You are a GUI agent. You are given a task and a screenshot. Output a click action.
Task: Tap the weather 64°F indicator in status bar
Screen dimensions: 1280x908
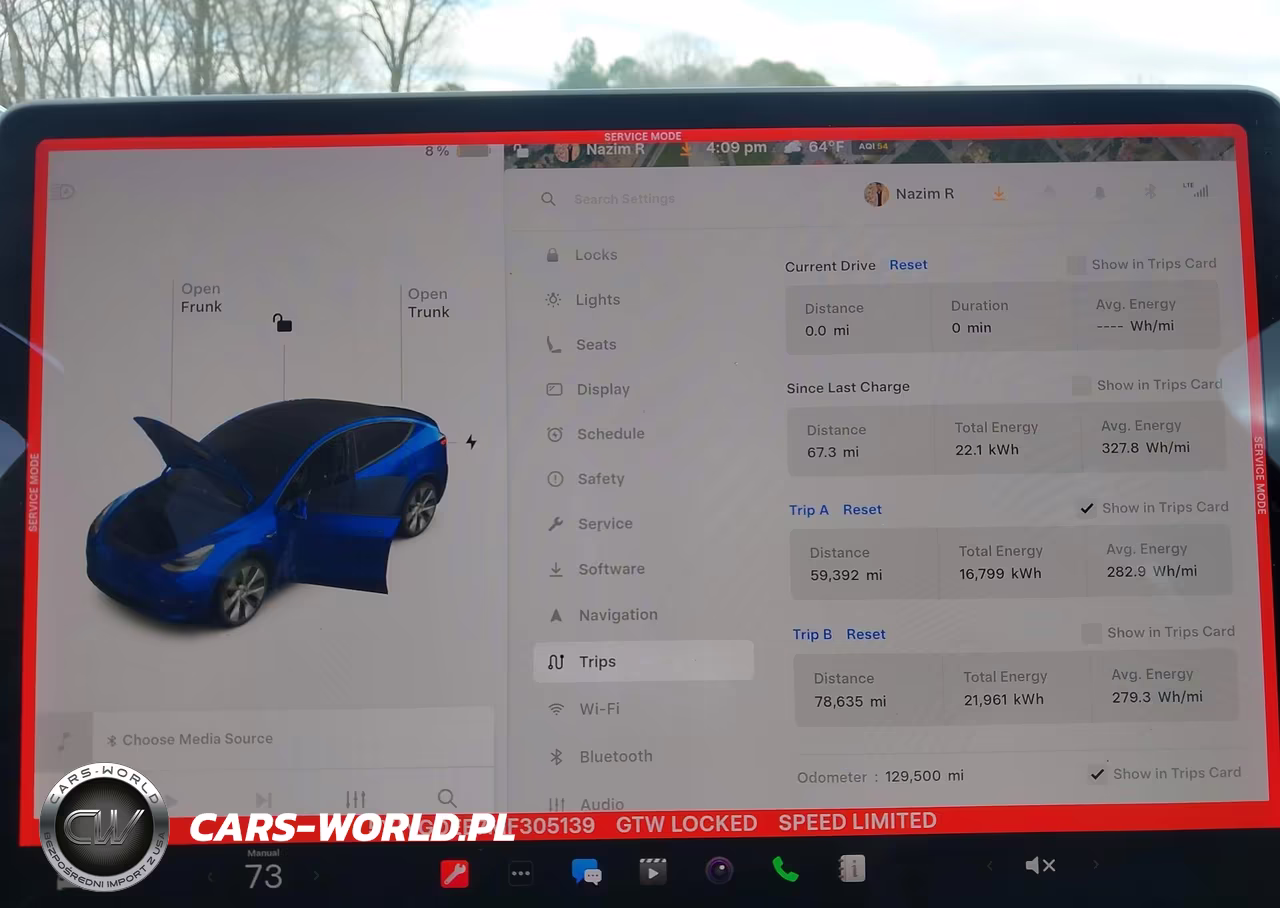pos(815,148)
